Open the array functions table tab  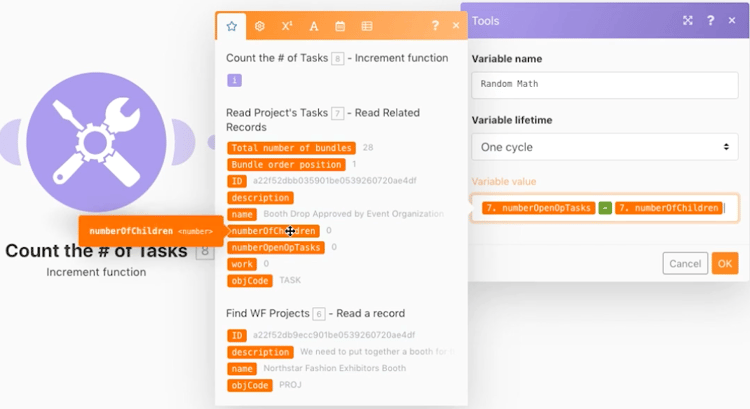pyautogui.click(x=367, y=26)
